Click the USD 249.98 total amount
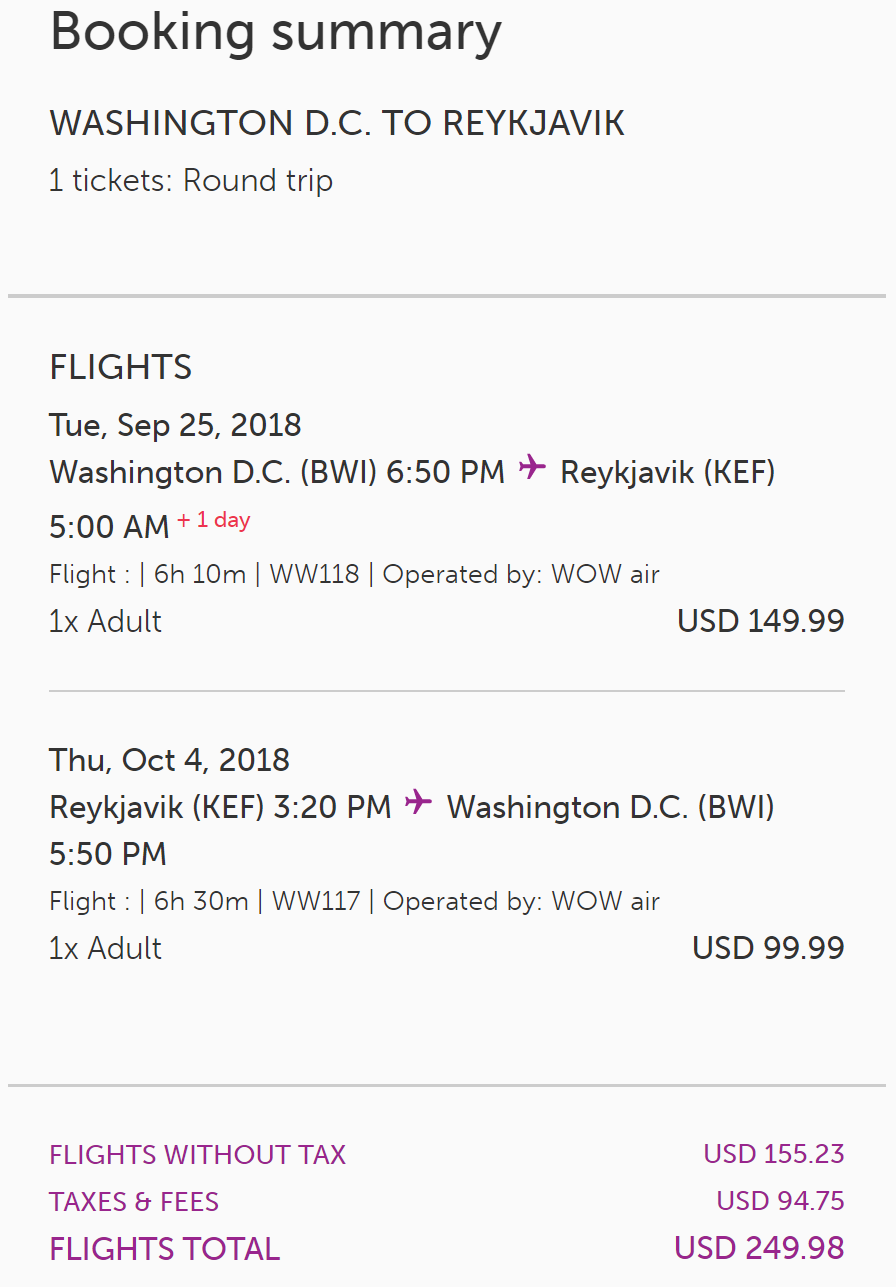Screen dimensions: 896x1287 click(x=759, y=1248)
